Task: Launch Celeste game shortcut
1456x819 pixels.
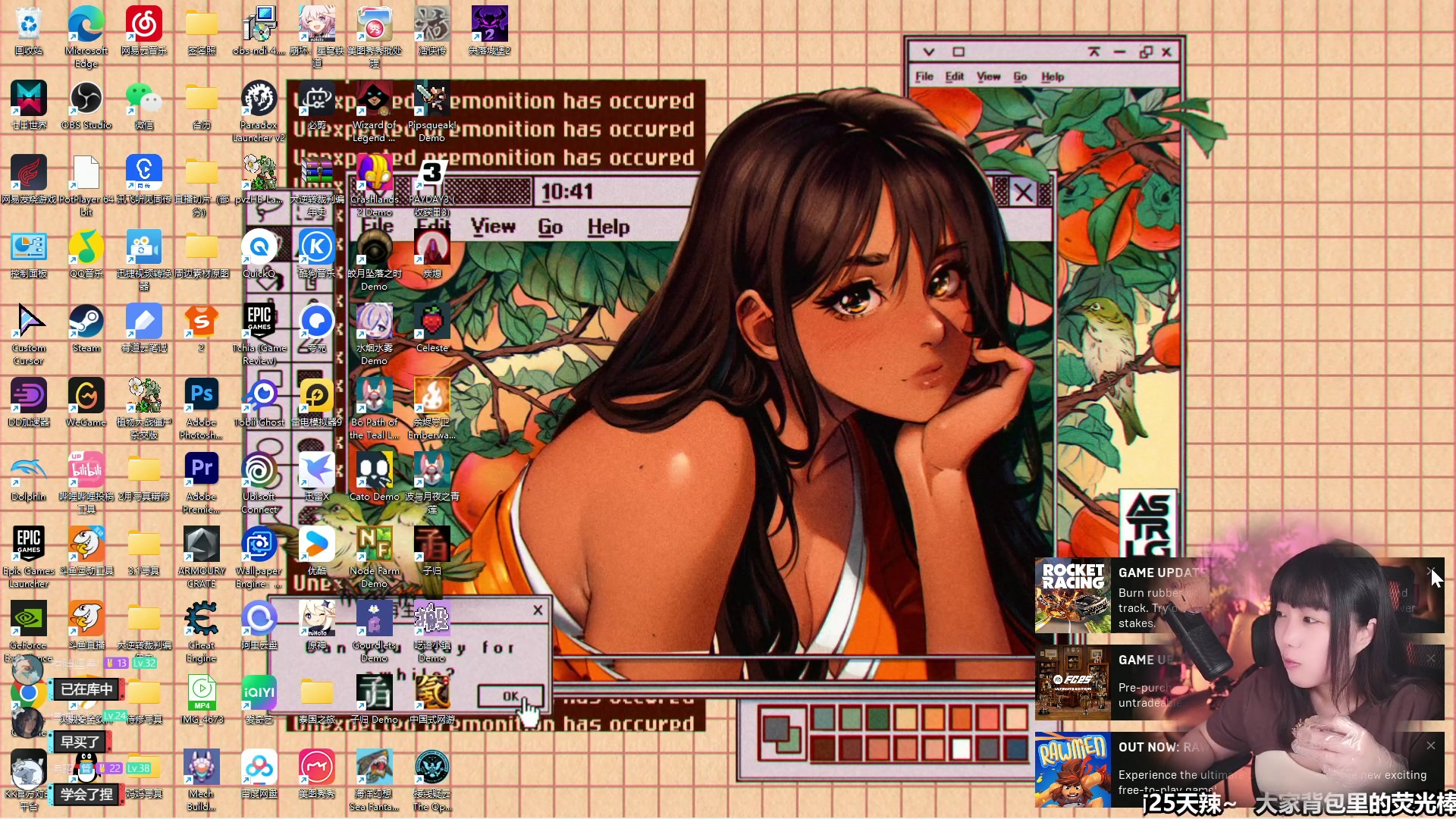Action: 432,328
